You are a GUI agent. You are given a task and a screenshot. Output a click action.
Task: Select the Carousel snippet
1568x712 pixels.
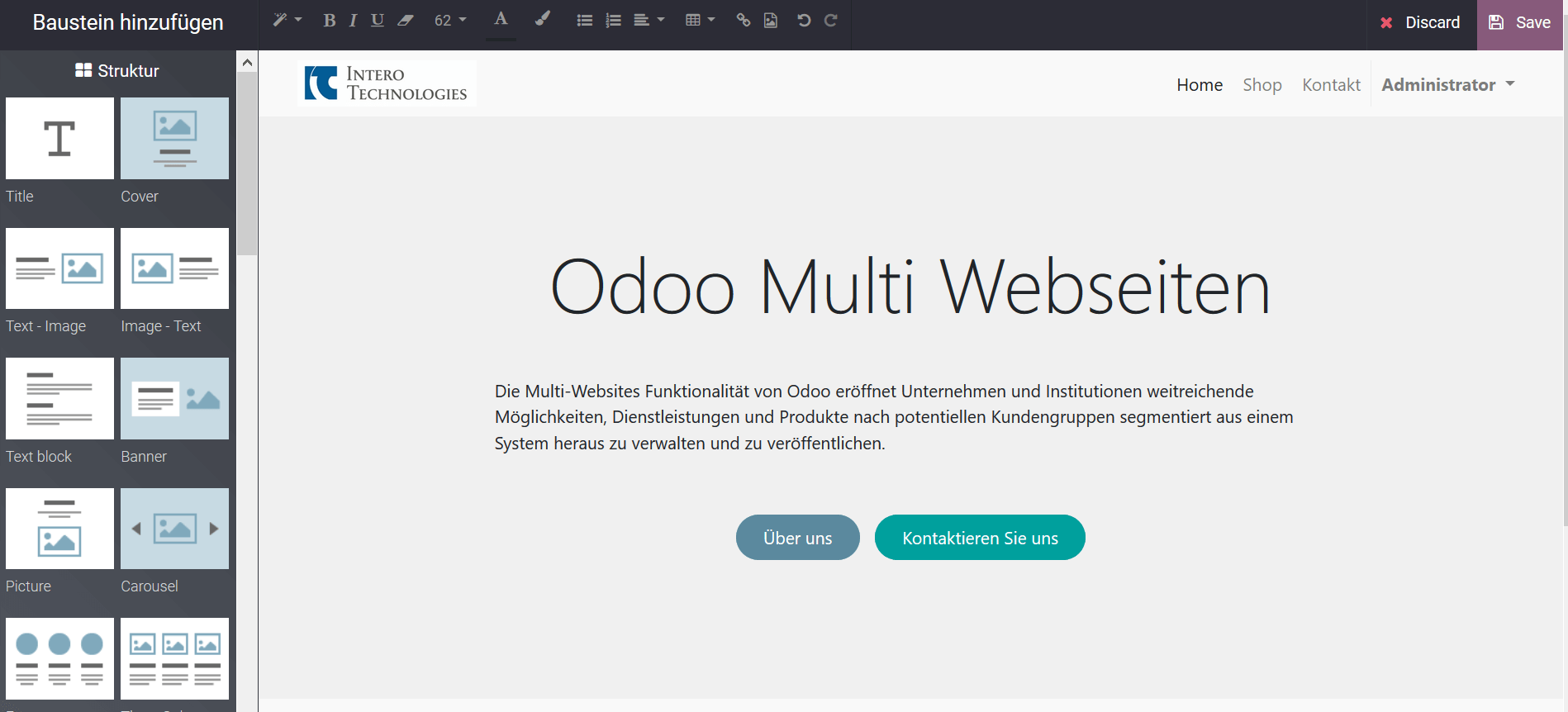click(174, 529)
